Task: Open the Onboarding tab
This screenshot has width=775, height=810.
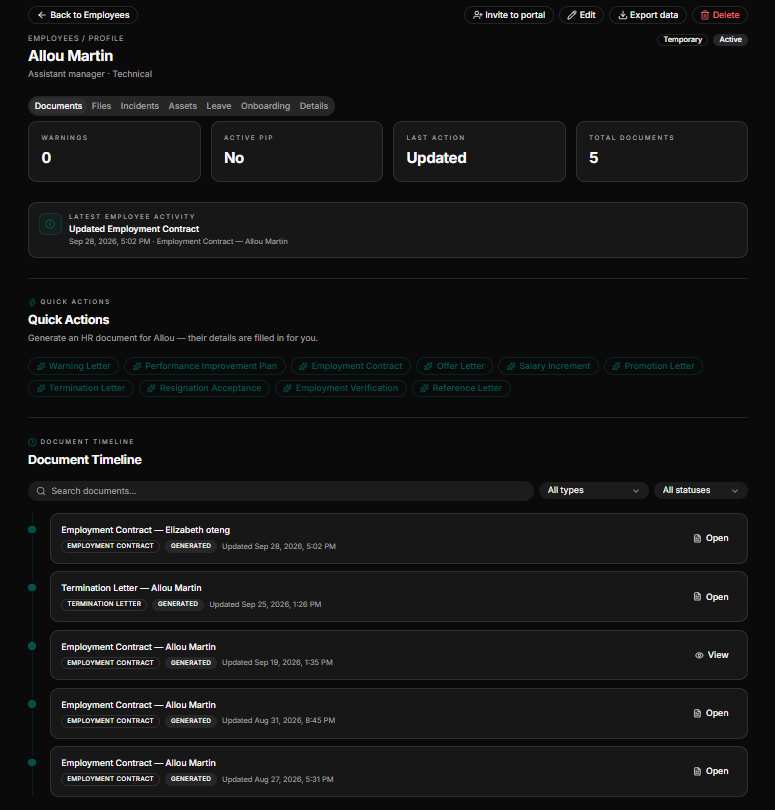Action: pos(265,106)
